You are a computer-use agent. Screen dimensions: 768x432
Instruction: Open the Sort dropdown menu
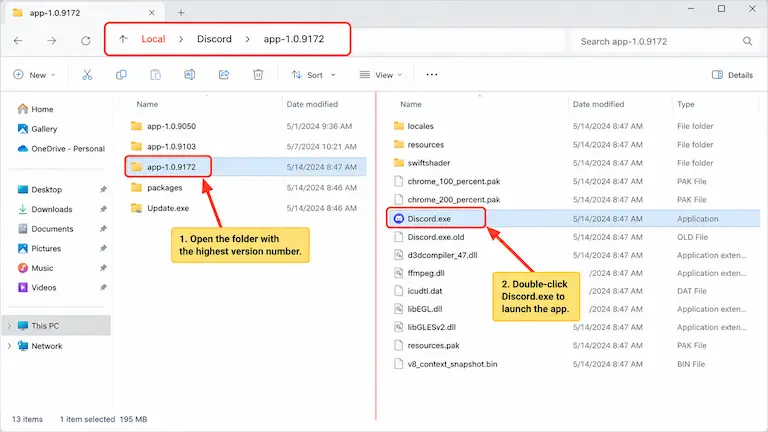tap(313, 75)
